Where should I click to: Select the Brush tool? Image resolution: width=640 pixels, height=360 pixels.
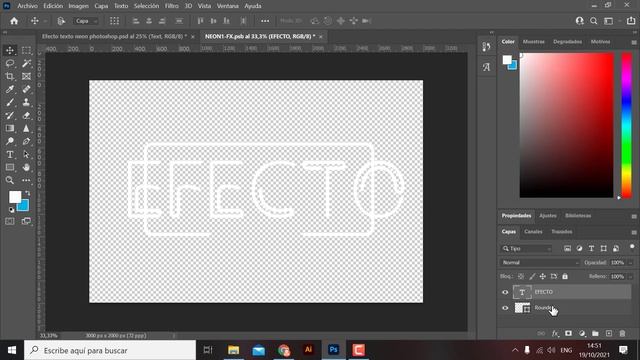coord(10,102)
